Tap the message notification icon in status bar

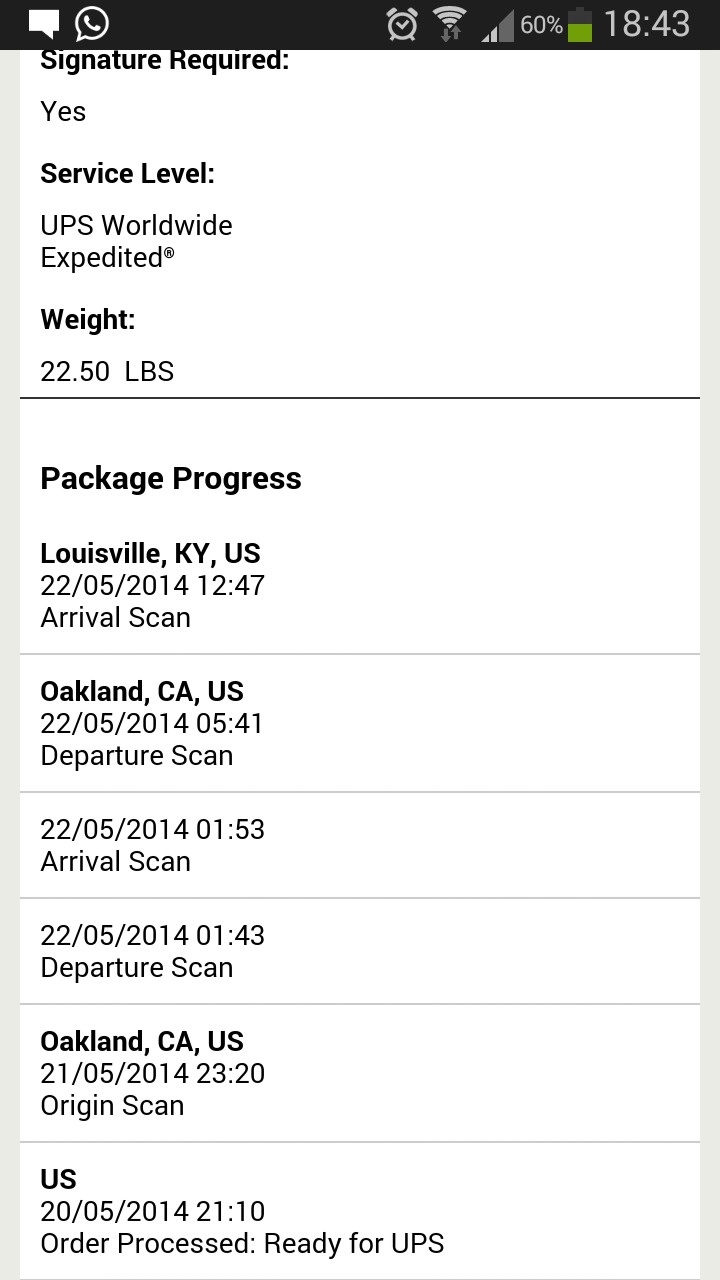click(44, 23)
